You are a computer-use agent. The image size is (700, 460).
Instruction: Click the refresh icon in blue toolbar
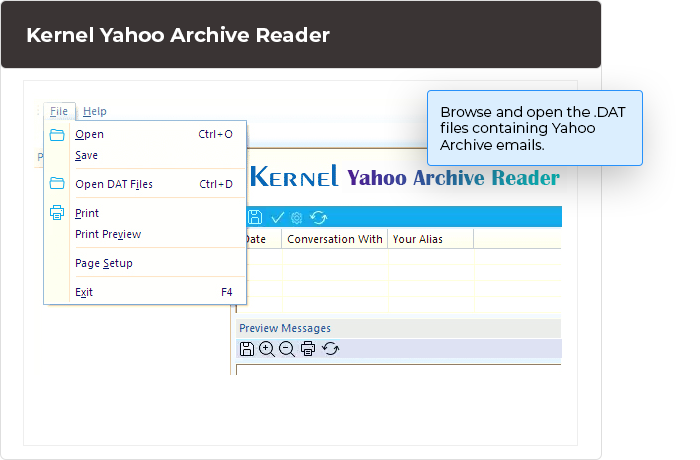pyautogui.click(x=318, y=217)
